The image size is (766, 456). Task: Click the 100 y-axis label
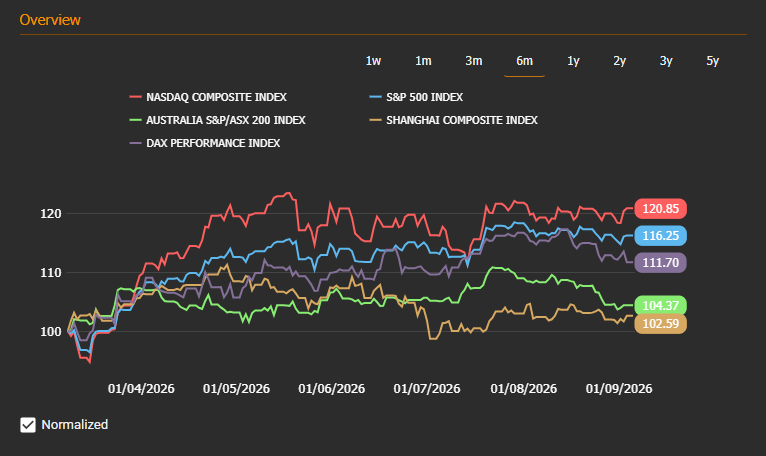51,331
